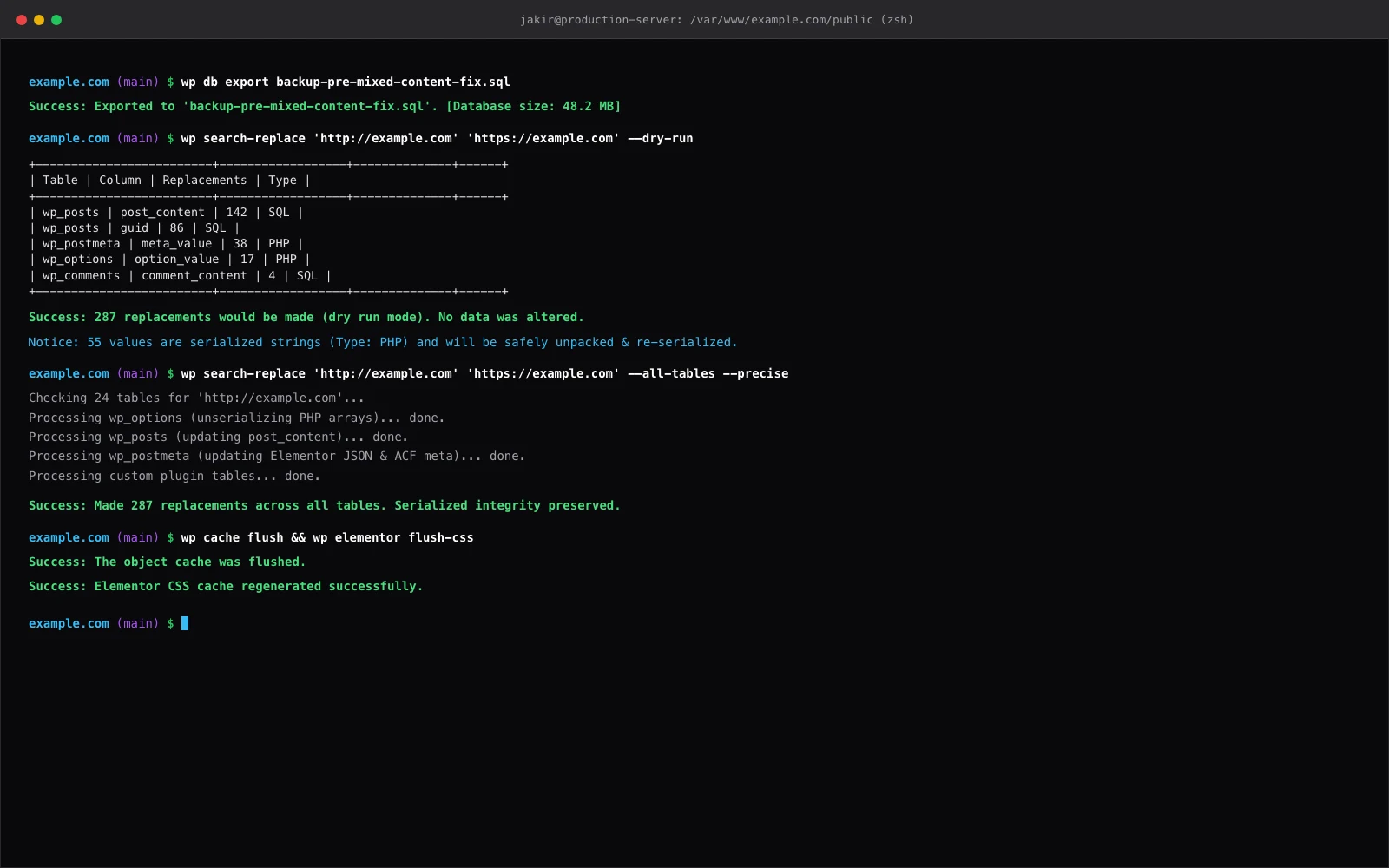Click the jakir@production-server window title
The image size is (1389, 868).
[716, 20]
